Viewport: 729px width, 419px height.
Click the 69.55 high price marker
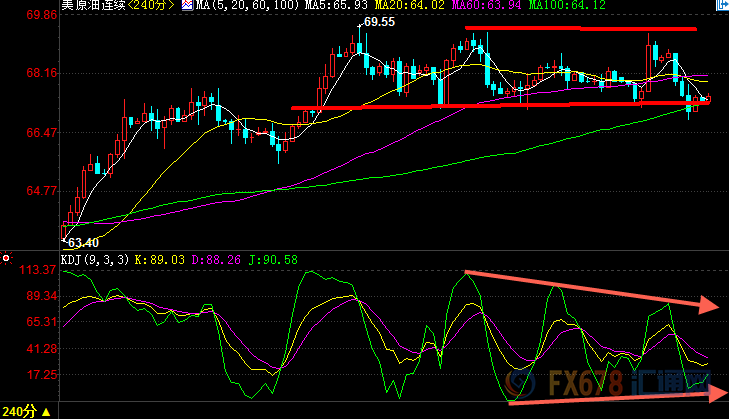click(x=378, y=21)
